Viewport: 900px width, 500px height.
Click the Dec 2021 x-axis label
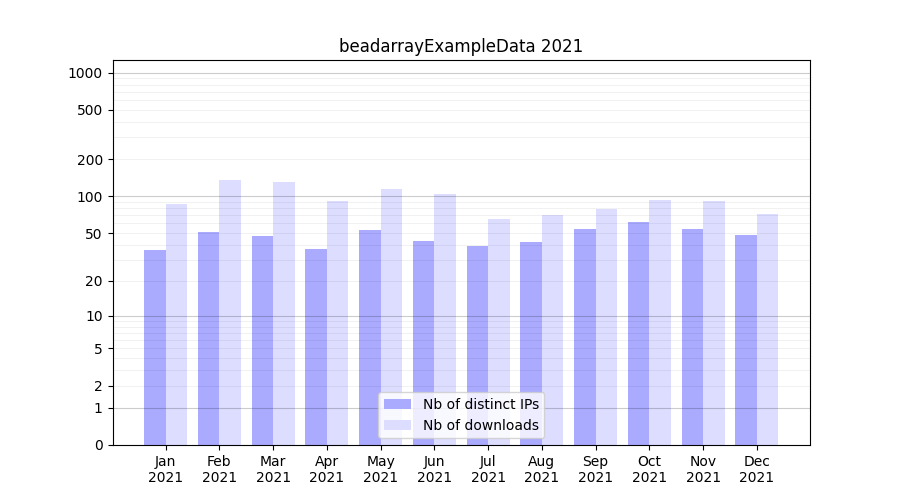pos(757,469)
